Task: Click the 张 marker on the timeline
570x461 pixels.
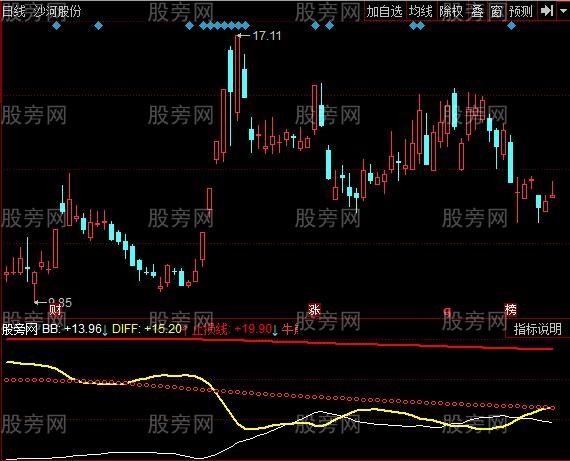Action: [314, 310]
